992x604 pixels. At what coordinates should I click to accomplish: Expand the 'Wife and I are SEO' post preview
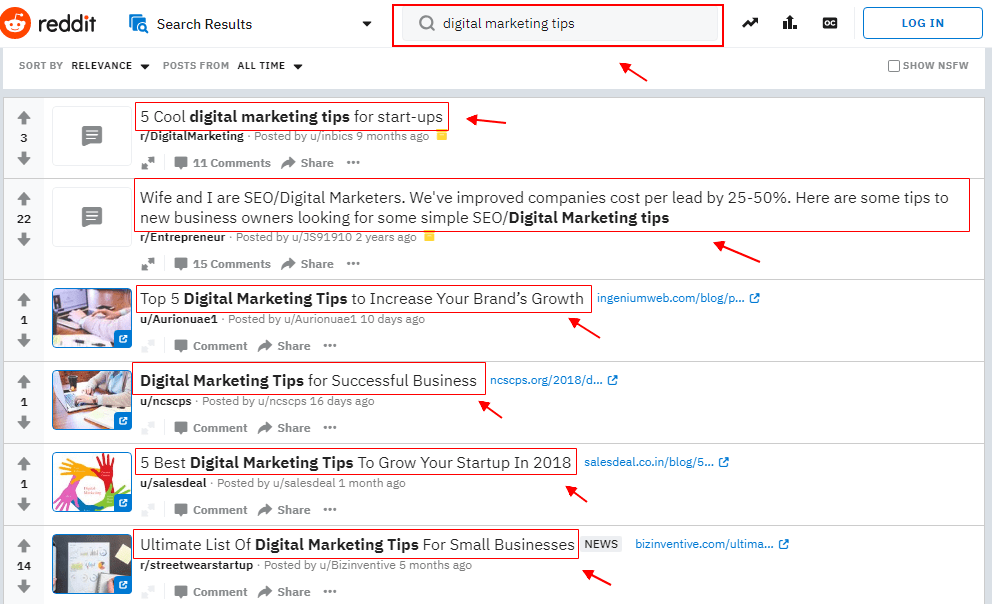coord(148,264)
